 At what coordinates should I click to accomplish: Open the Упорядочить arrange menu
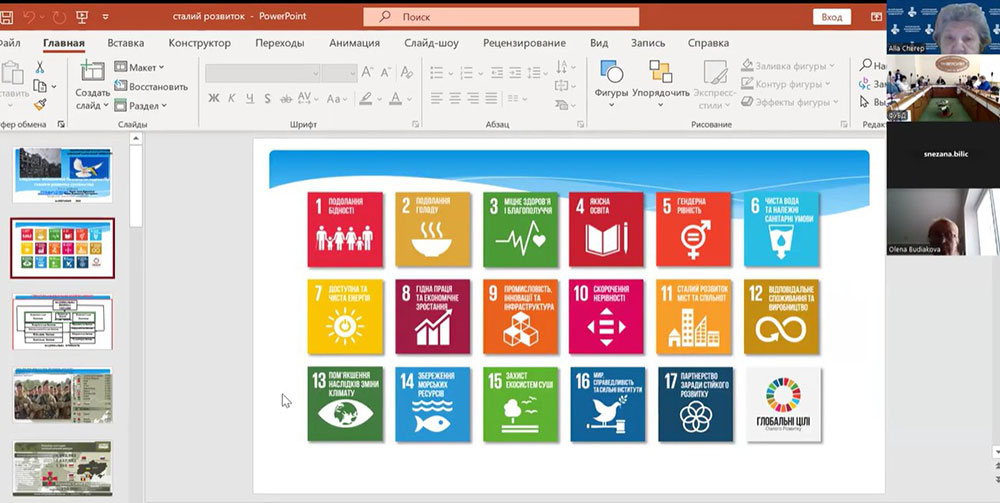click(661, 84)
